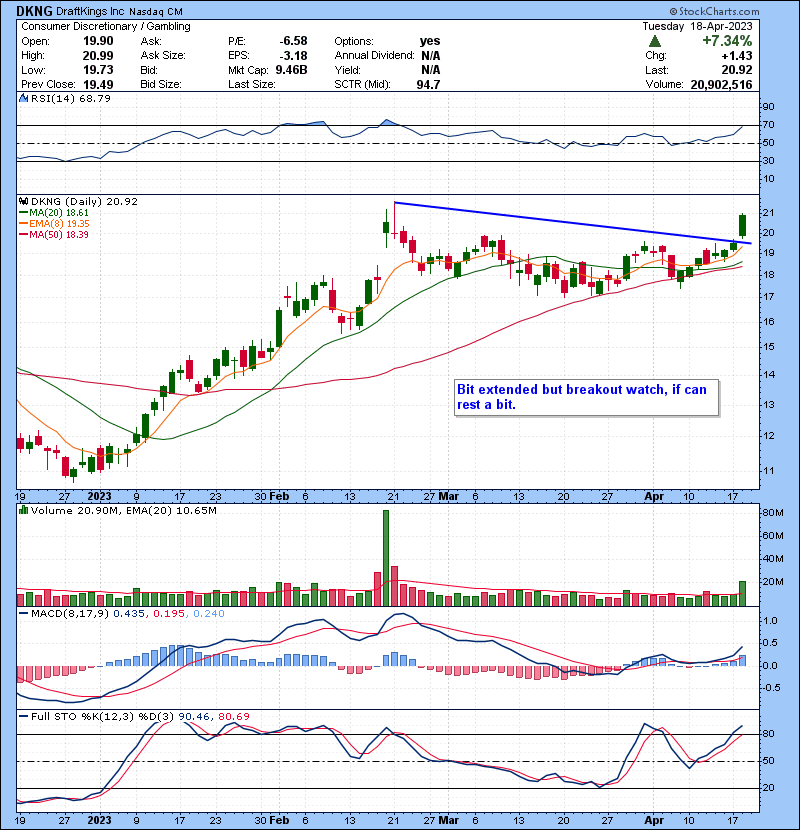Click the 'Nasdaq CM' exchange label
This screenshot has width=800, height=830.
point(156,11)
